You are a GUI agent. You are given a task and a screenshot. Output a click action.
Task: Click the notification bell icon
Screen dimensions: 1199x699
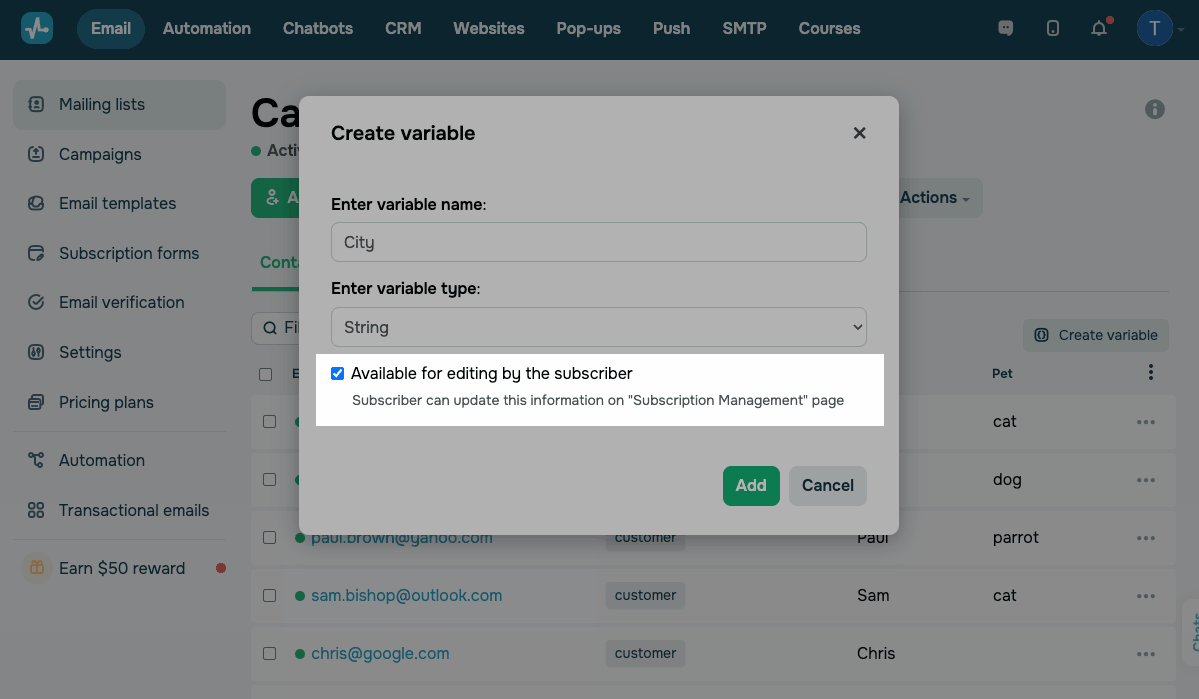point(1099,29)
